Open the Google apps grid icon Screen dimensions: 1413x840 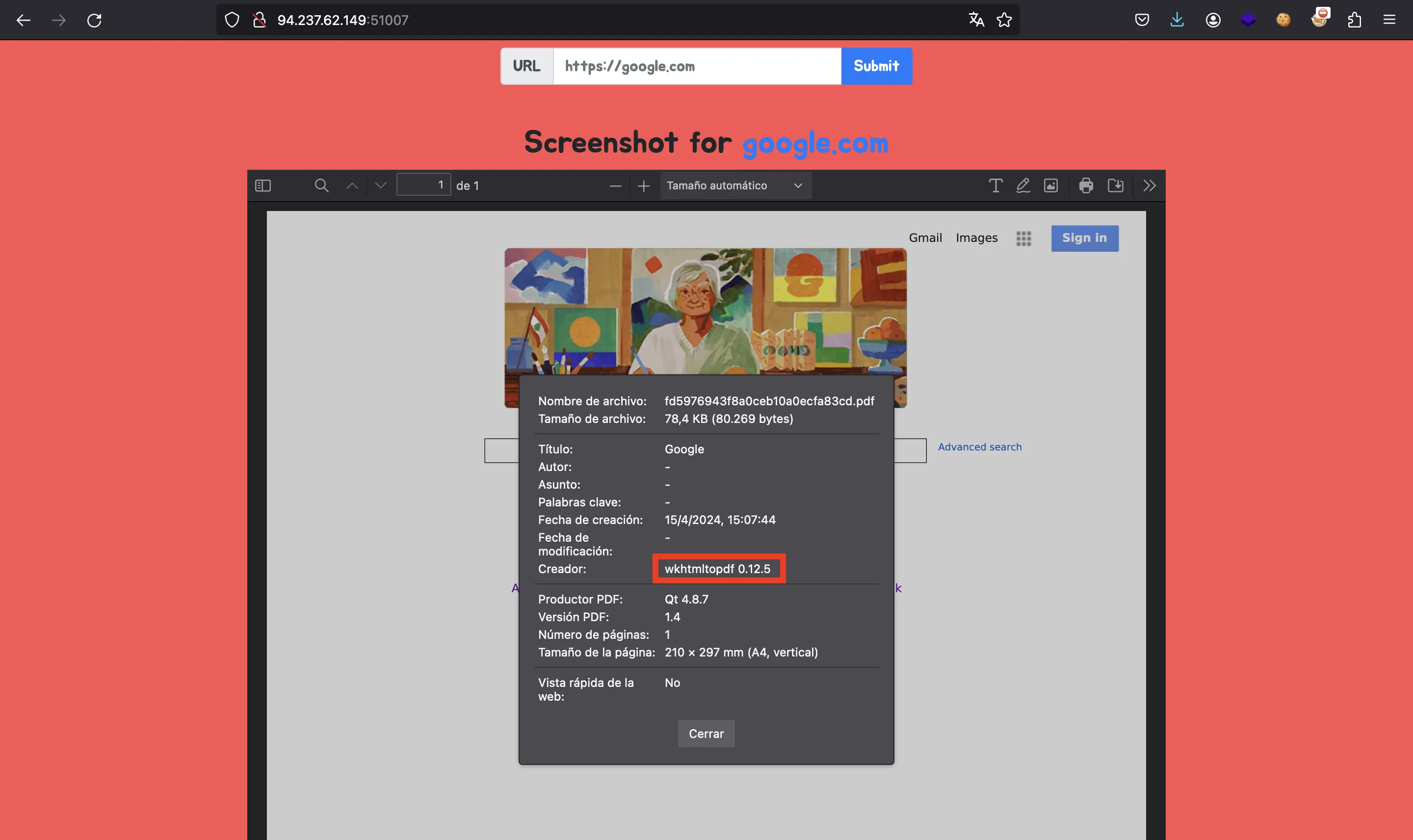pos(1023,238)
